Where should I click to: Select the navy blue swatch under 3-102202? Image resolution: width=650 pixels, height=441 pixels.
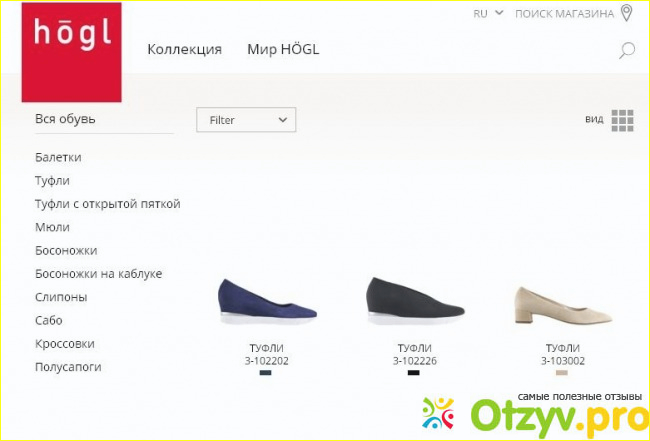(265, 373)
